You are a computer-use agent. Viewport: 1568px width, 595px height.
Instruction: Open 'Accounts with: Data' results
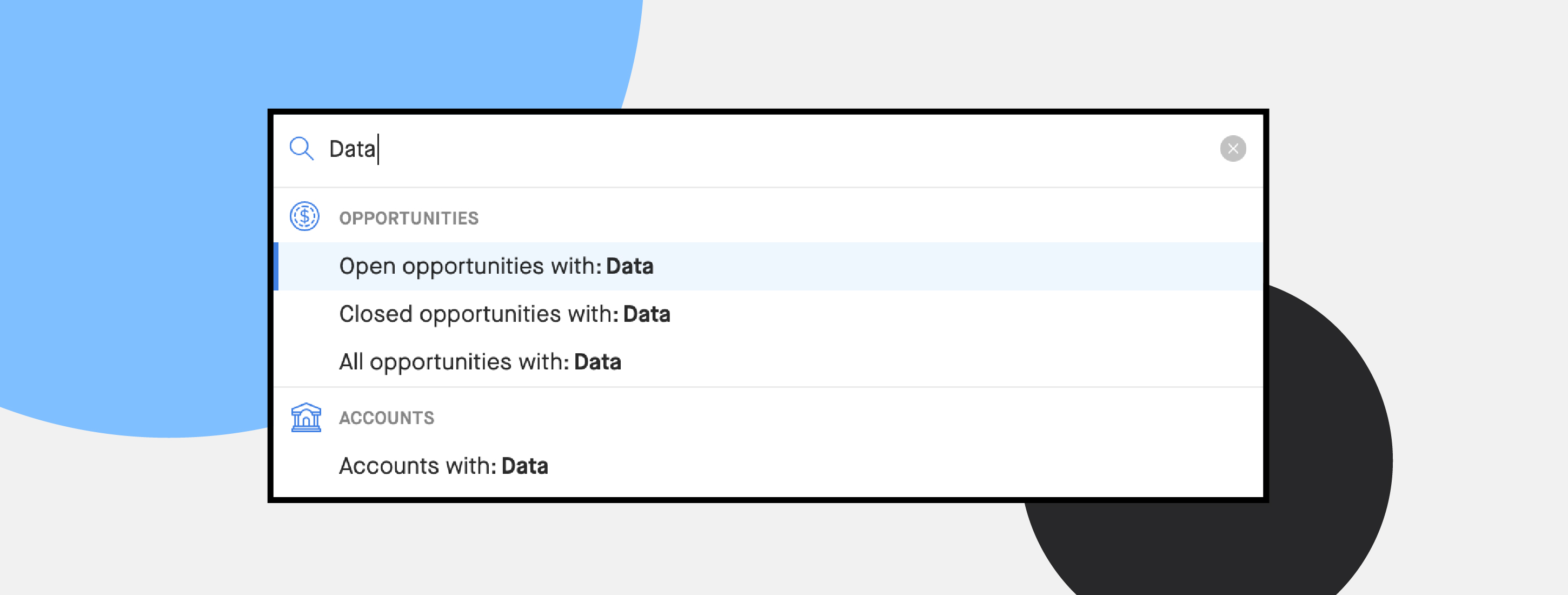[444, 465]
